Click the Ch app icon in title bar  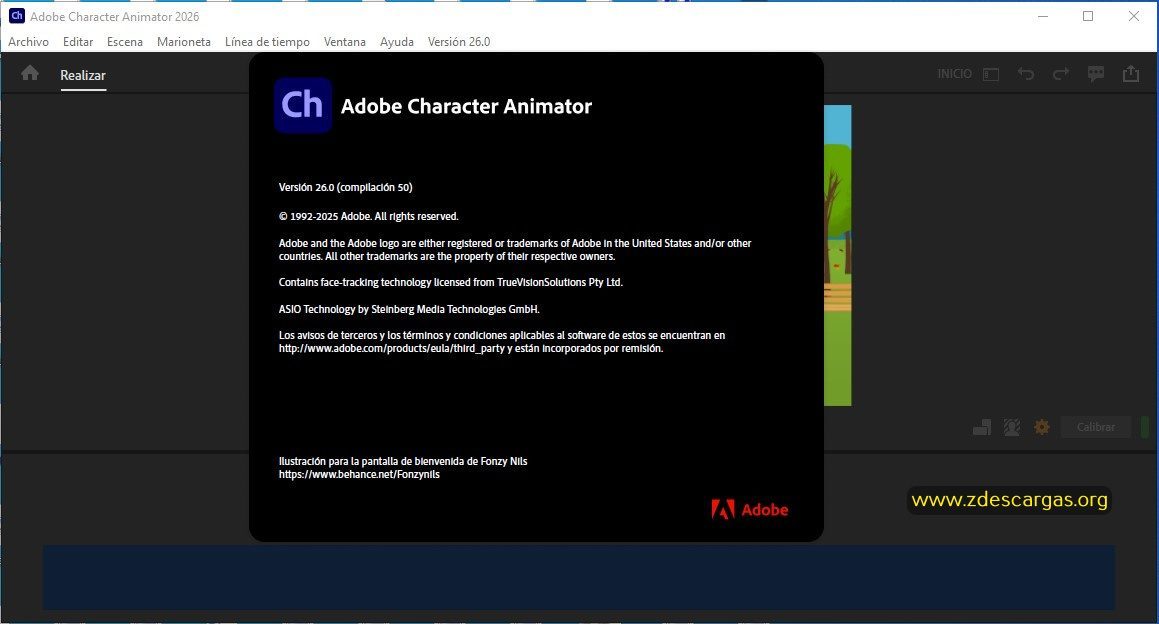coord(16,16)
